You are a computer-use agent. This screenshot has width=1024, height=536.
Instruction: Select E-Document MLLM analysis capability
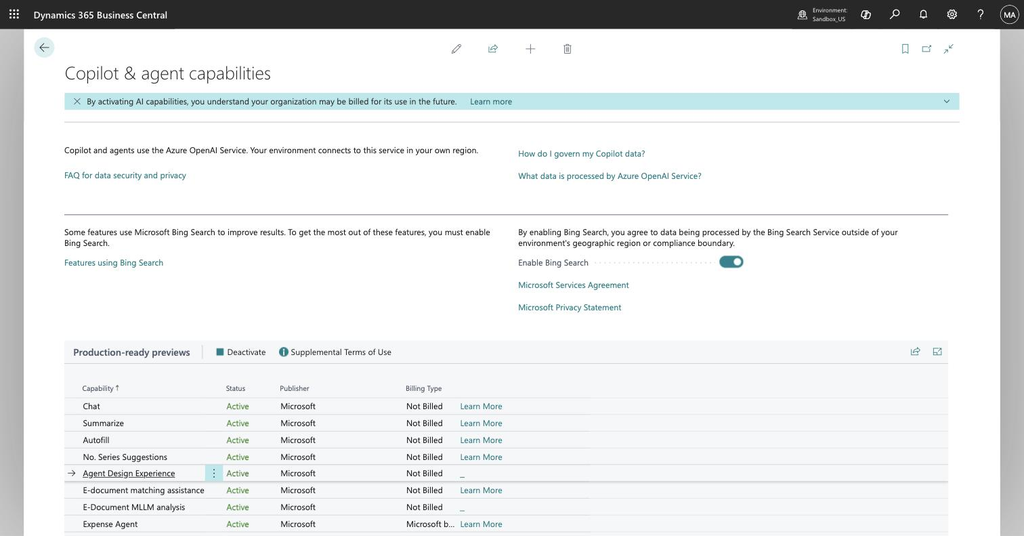coord(134,507)
